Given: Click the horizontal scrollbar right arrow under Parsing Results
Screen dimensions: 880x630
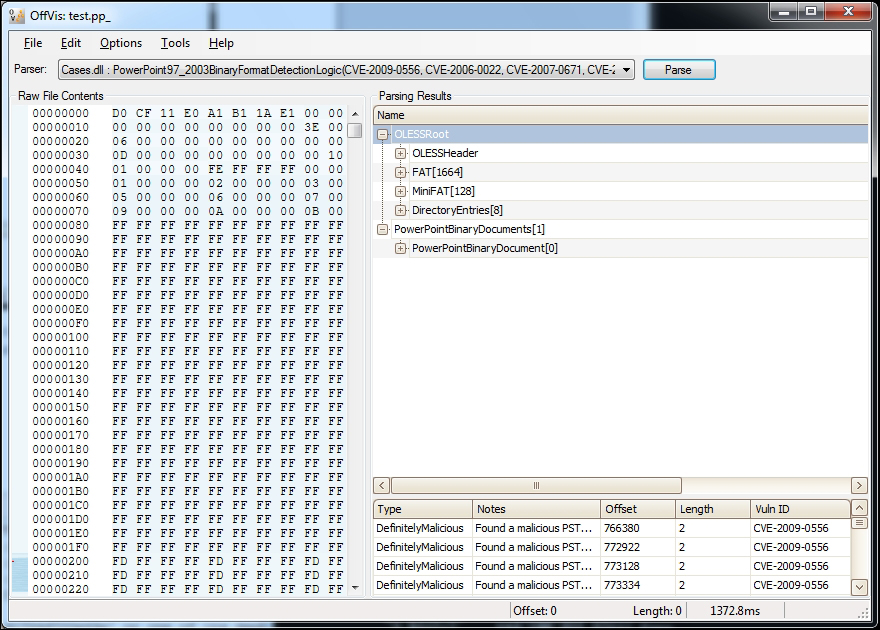Looking at the screenshot, I should click(858, 485).
